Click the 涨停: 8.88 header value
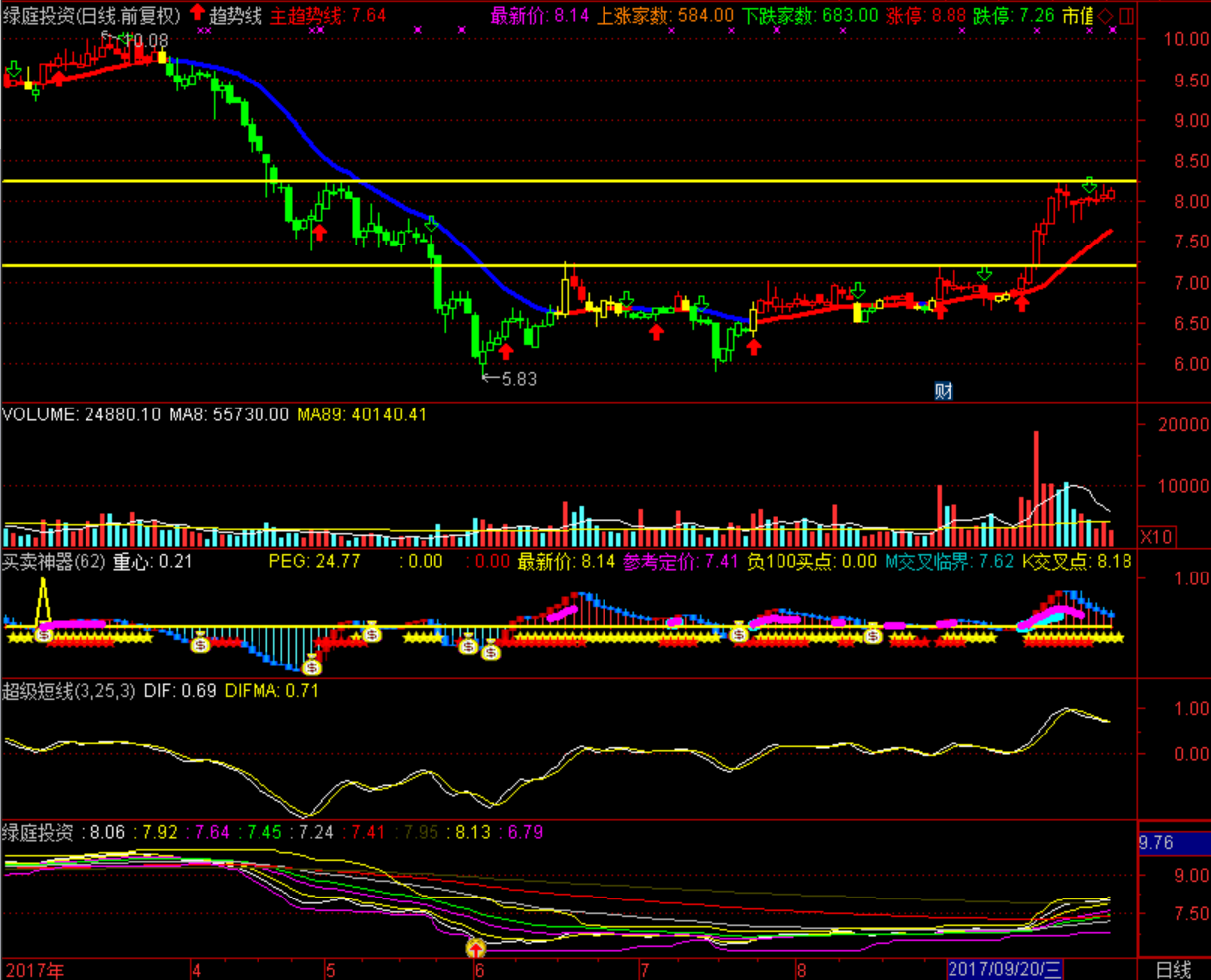Image resolution: width=1211 pixels, height=980 pixels. pos(926,15)
